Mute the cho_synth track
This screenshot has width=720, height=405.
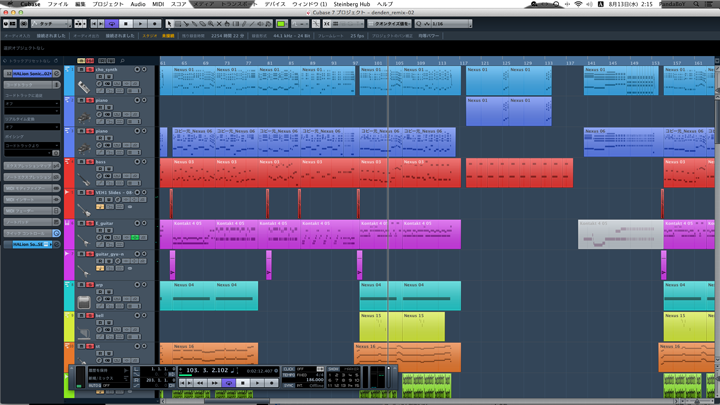(81, 70)
